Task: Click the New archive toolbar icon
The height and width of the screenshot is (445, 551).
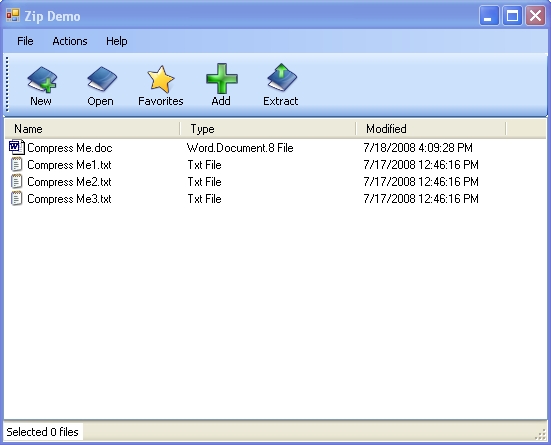Action: pos(42,79)
